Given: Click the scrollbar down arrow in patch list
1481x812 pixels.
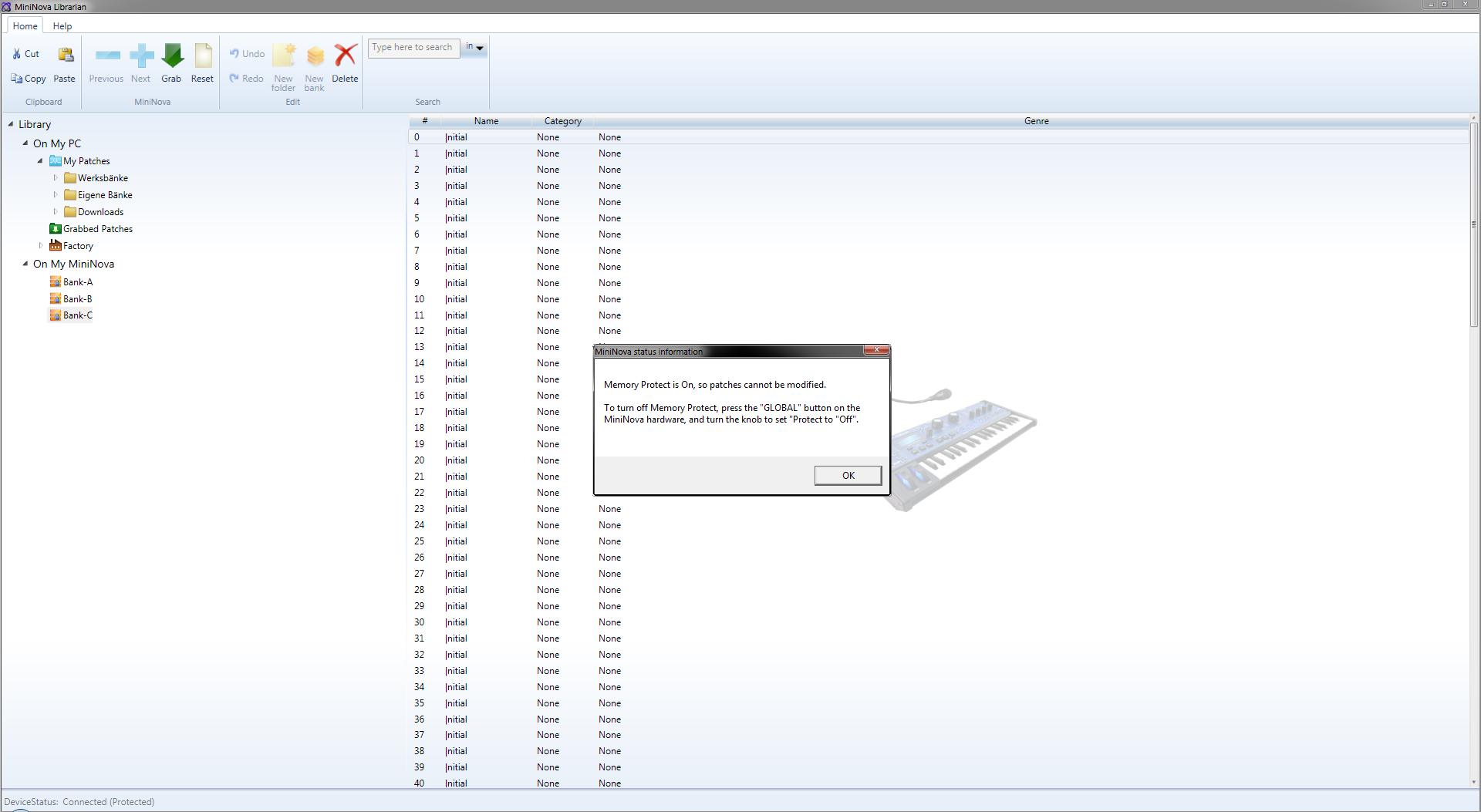Looking at the screenshot, I should [x=1474, y=783].
